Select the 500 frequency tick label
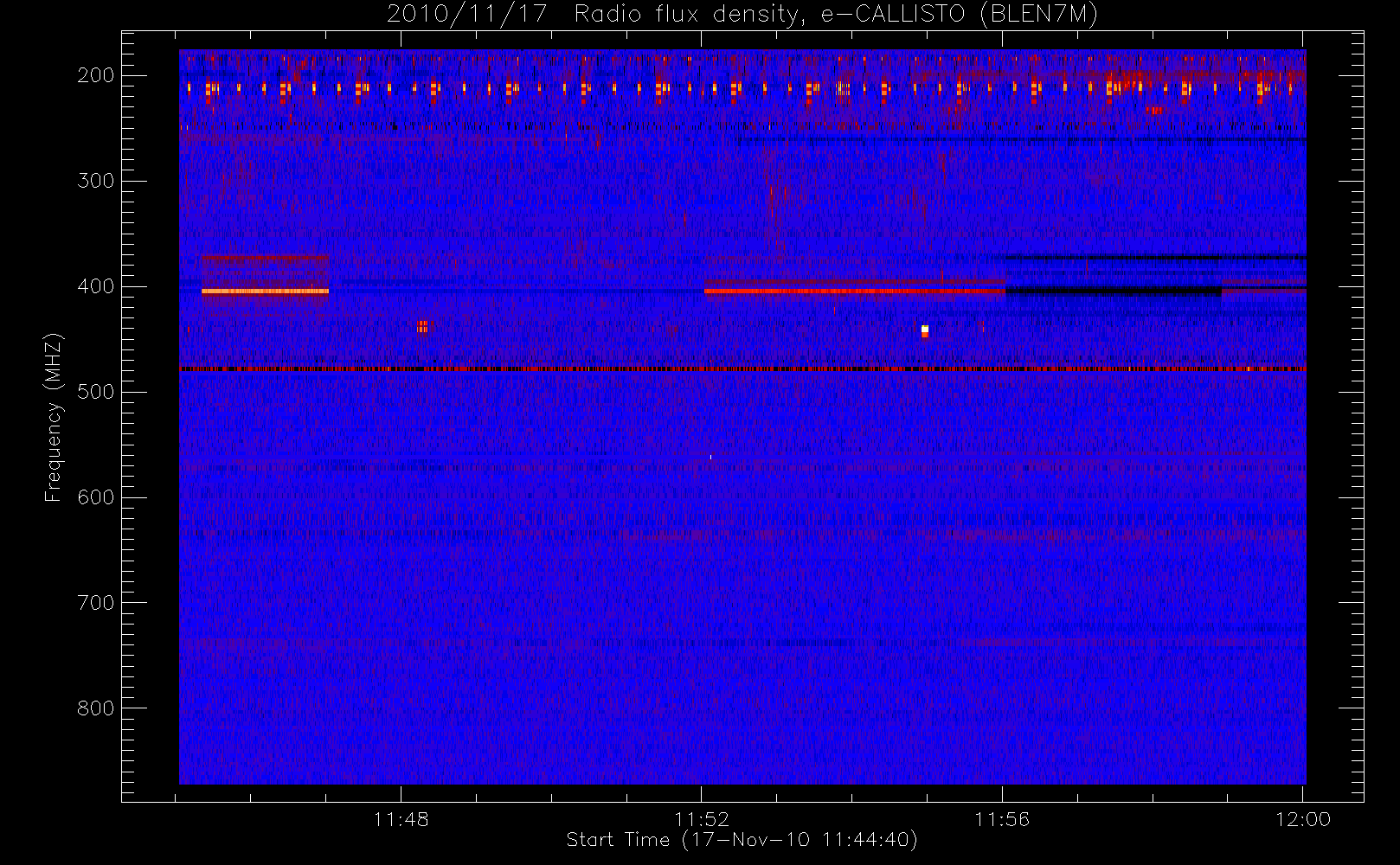Screen dimensions: 1400x865 (x=96, y=392)
